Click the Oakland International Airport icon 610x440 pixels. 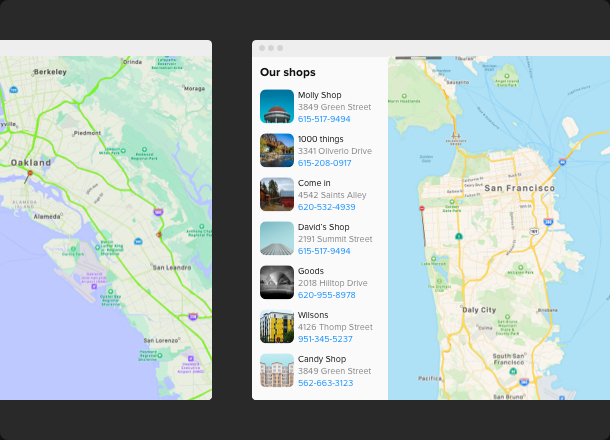94,286
